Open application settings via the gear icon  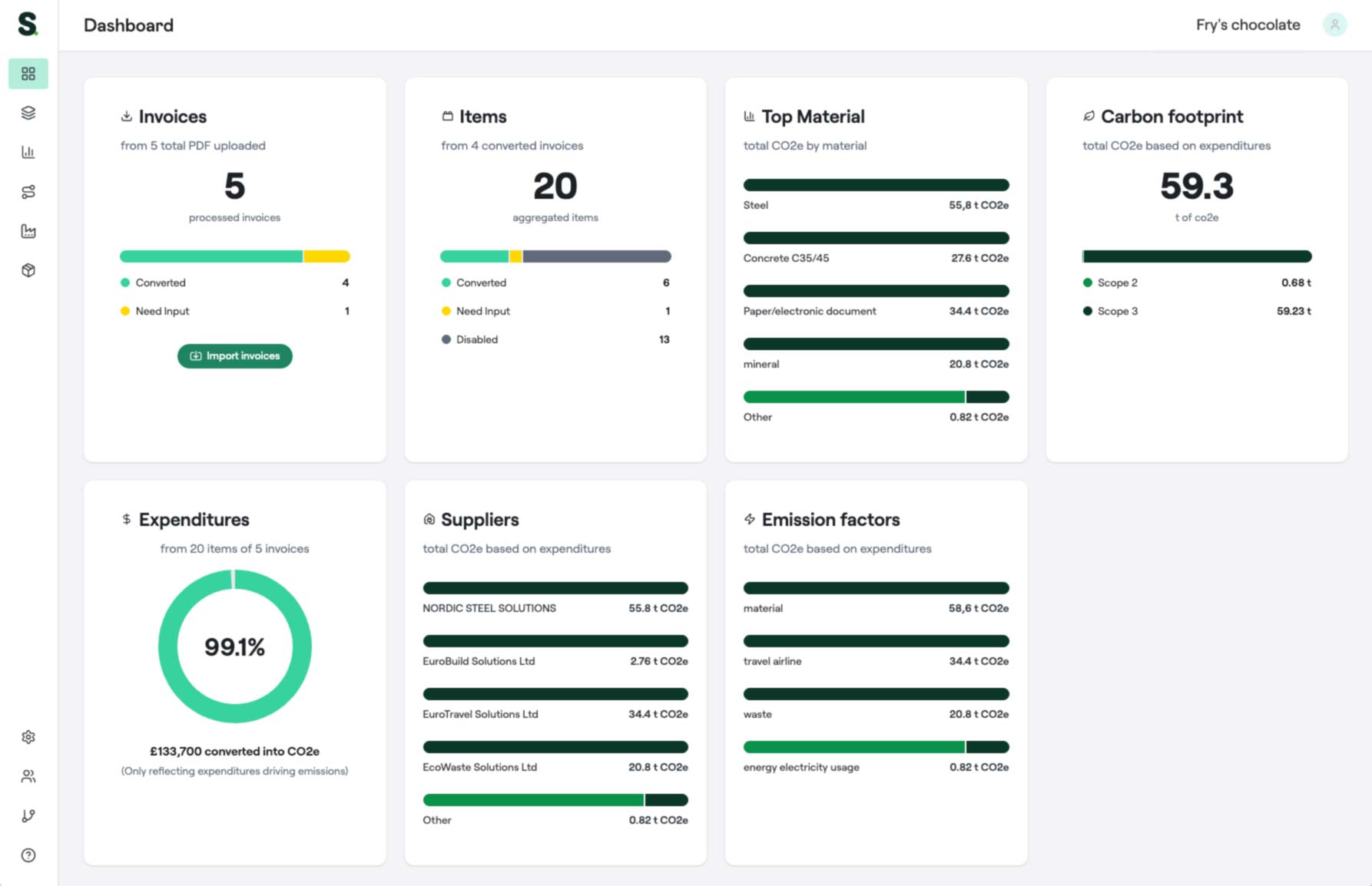[28, 736]
